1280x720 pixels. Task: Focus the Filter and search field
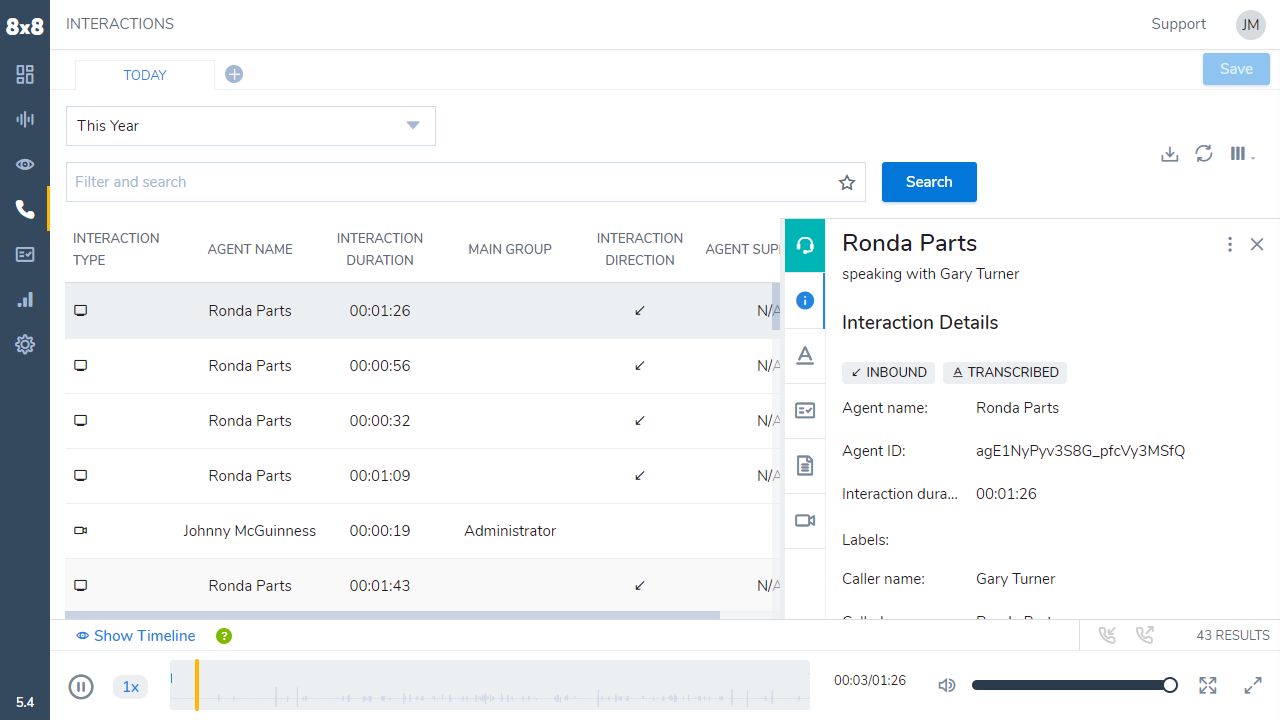(x=468, y=182)
